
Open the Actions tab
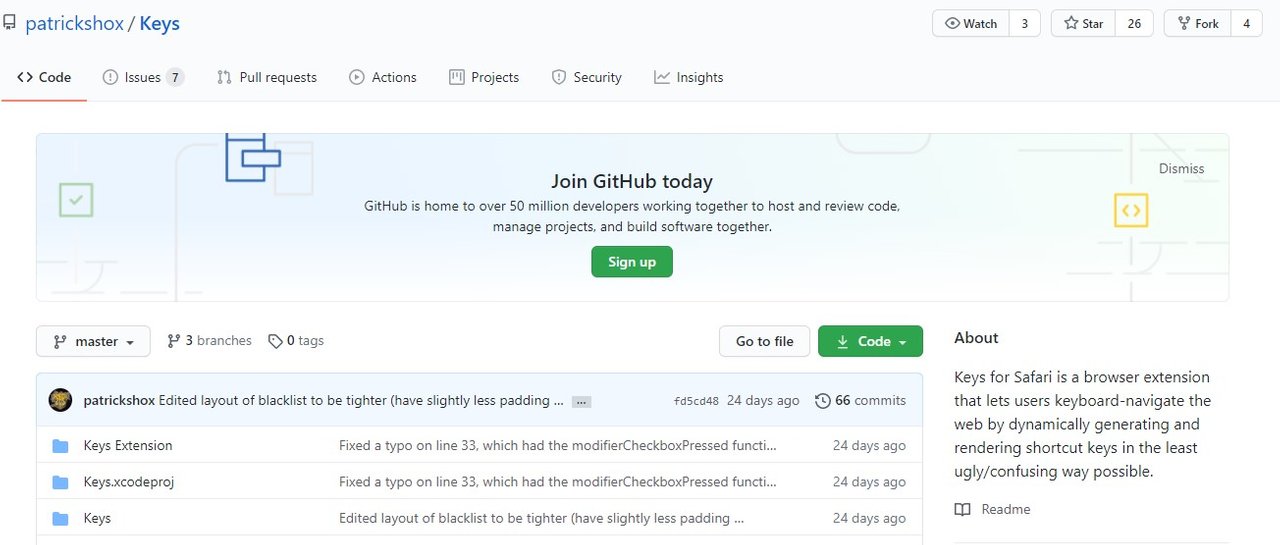[383, 77]
